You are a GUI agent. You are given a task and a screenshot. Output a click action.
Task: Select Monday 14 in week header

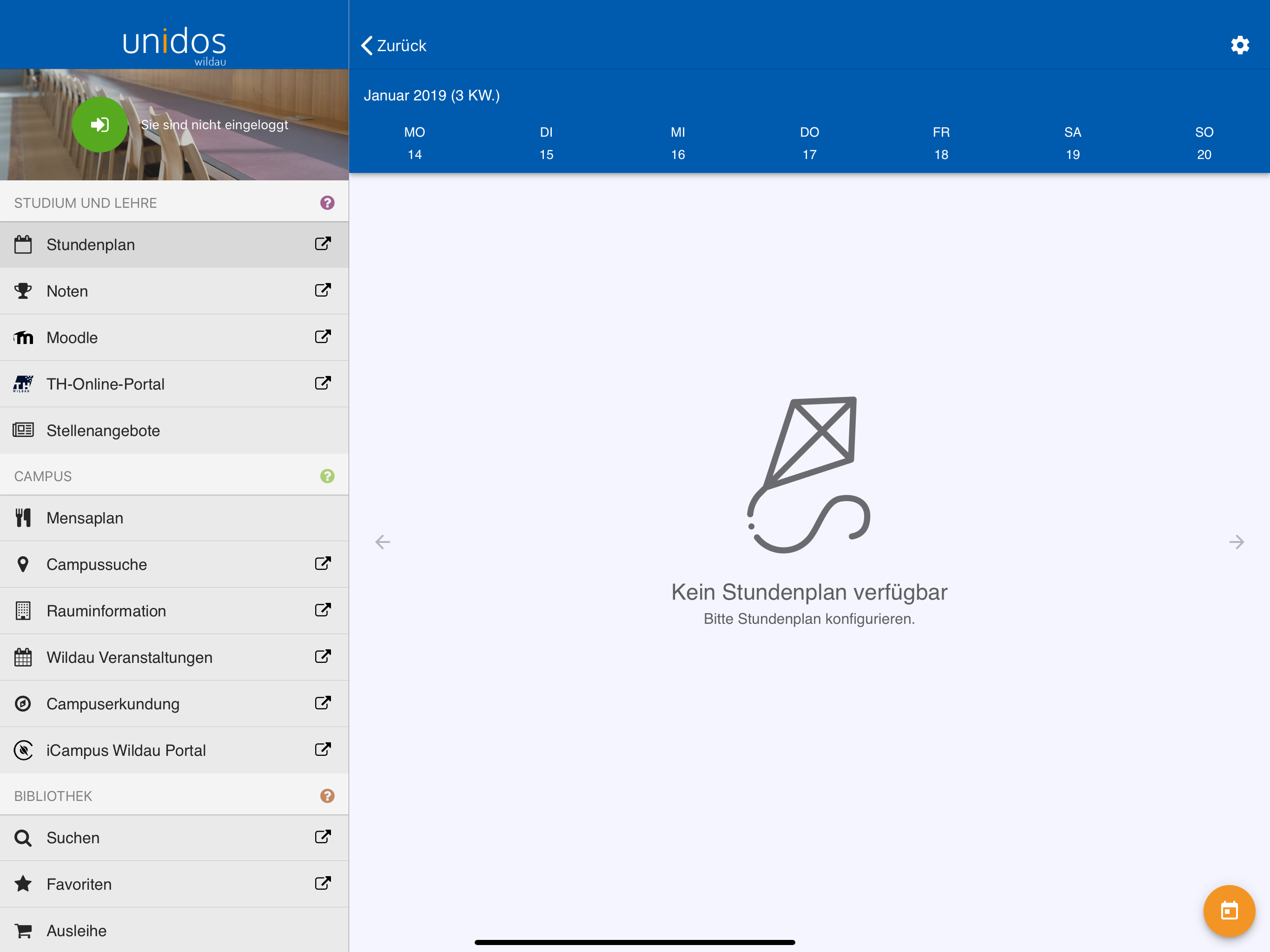[415, 144]
